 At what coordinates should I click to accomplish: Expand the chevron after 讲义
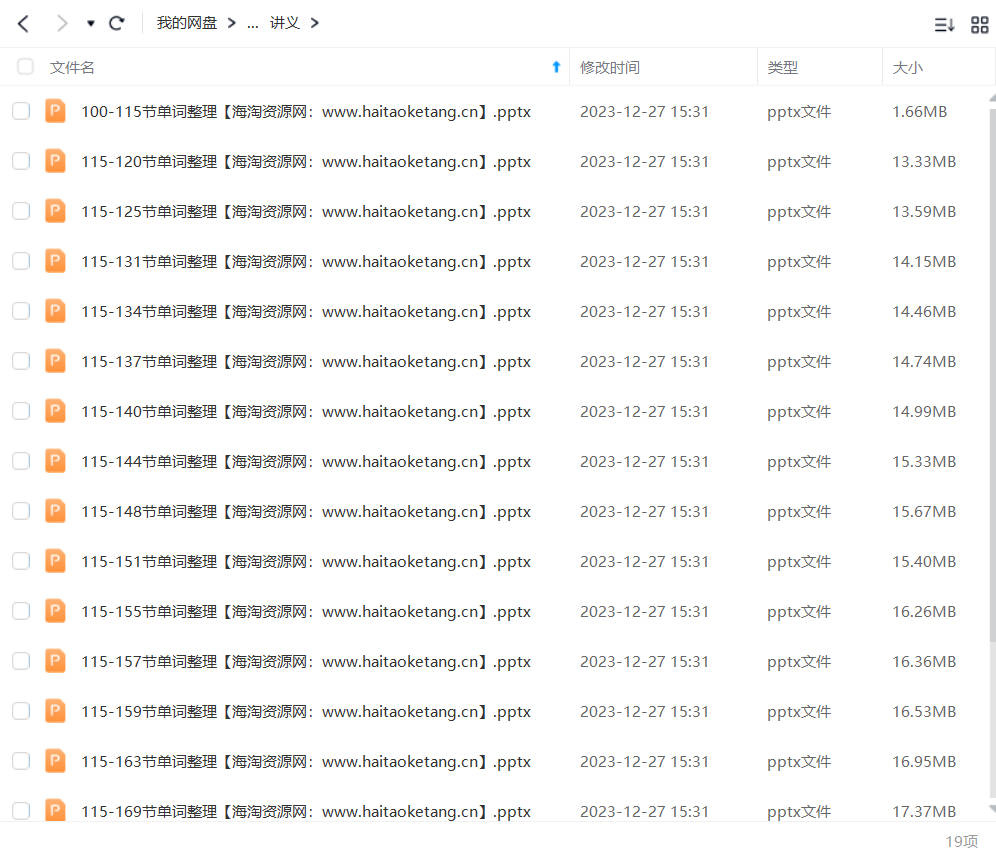pos(314,23)
